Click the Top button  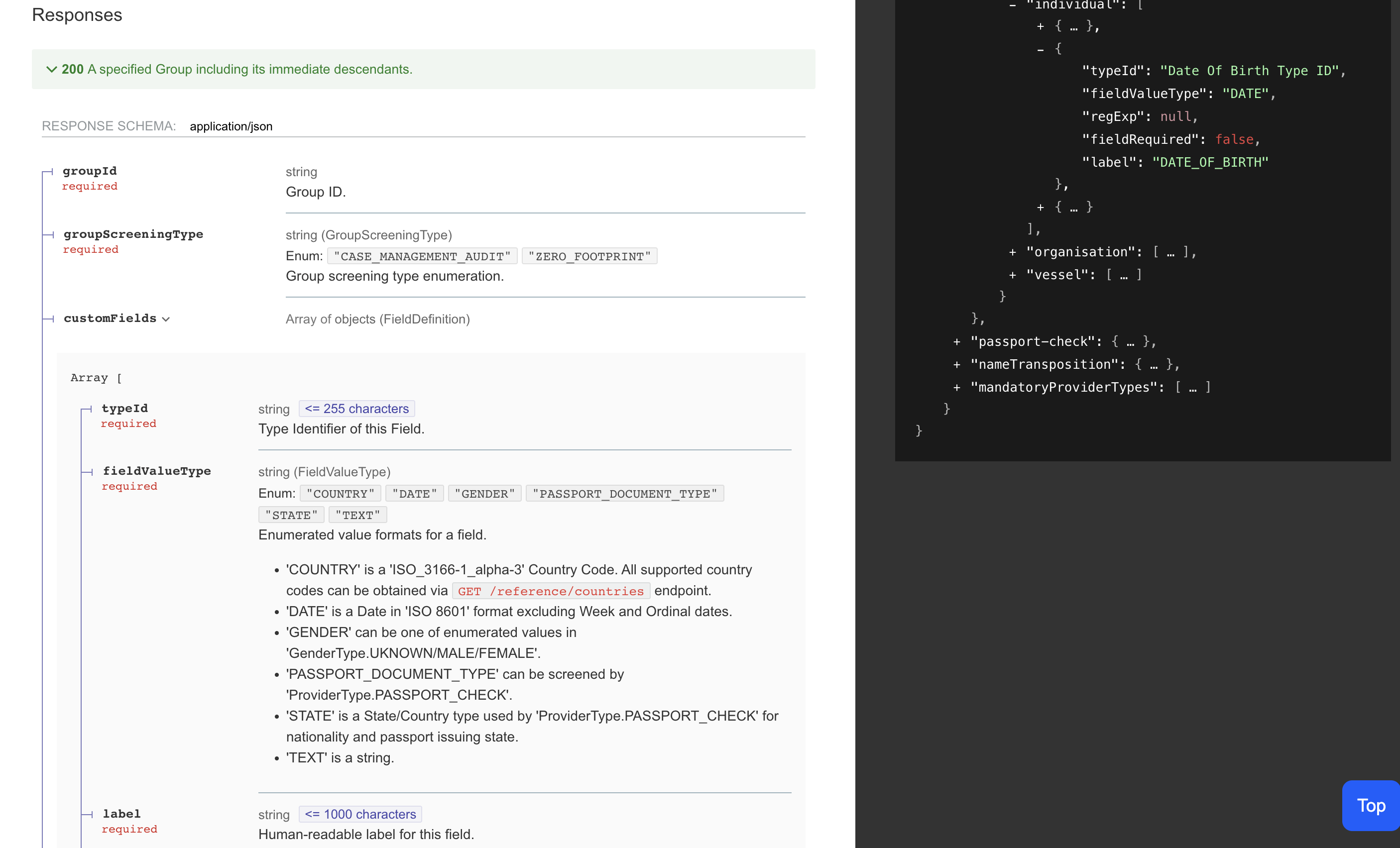click(1371, 806)
